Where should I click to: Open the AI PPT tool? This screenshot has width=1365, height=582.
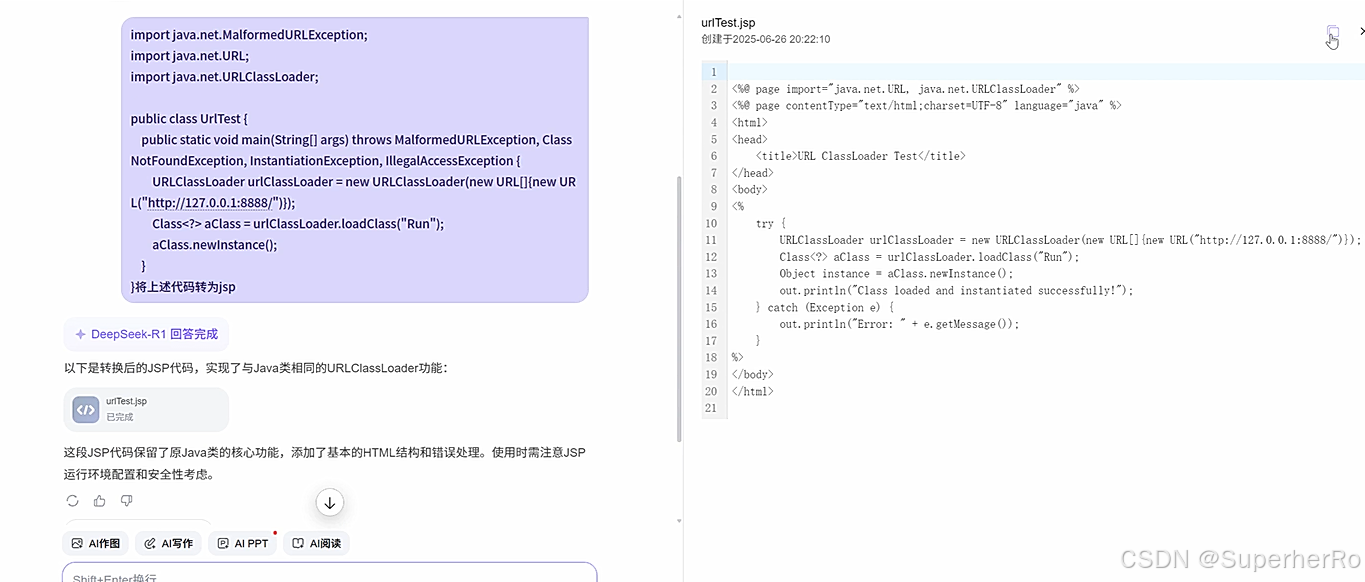(x=243, y=543)
